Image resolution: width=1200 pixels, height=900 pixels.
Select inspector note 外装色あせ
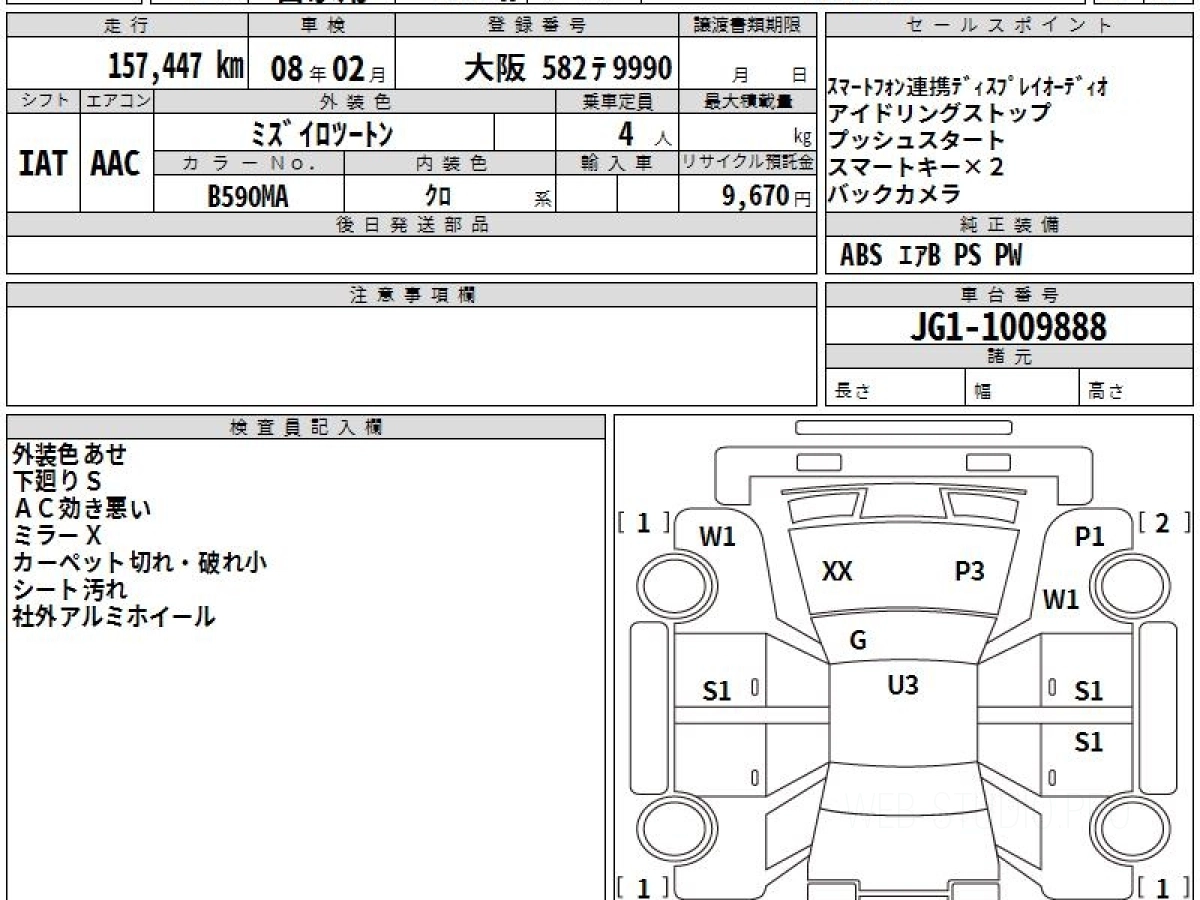(70, 455)
